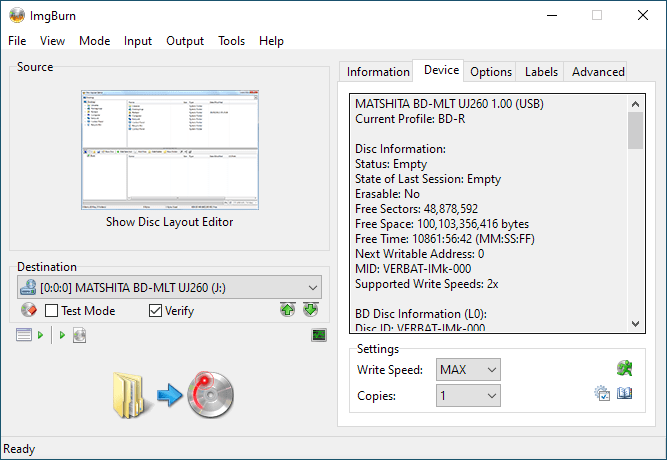
Task: Switch to the Options tab
Action: click(491, 71)
